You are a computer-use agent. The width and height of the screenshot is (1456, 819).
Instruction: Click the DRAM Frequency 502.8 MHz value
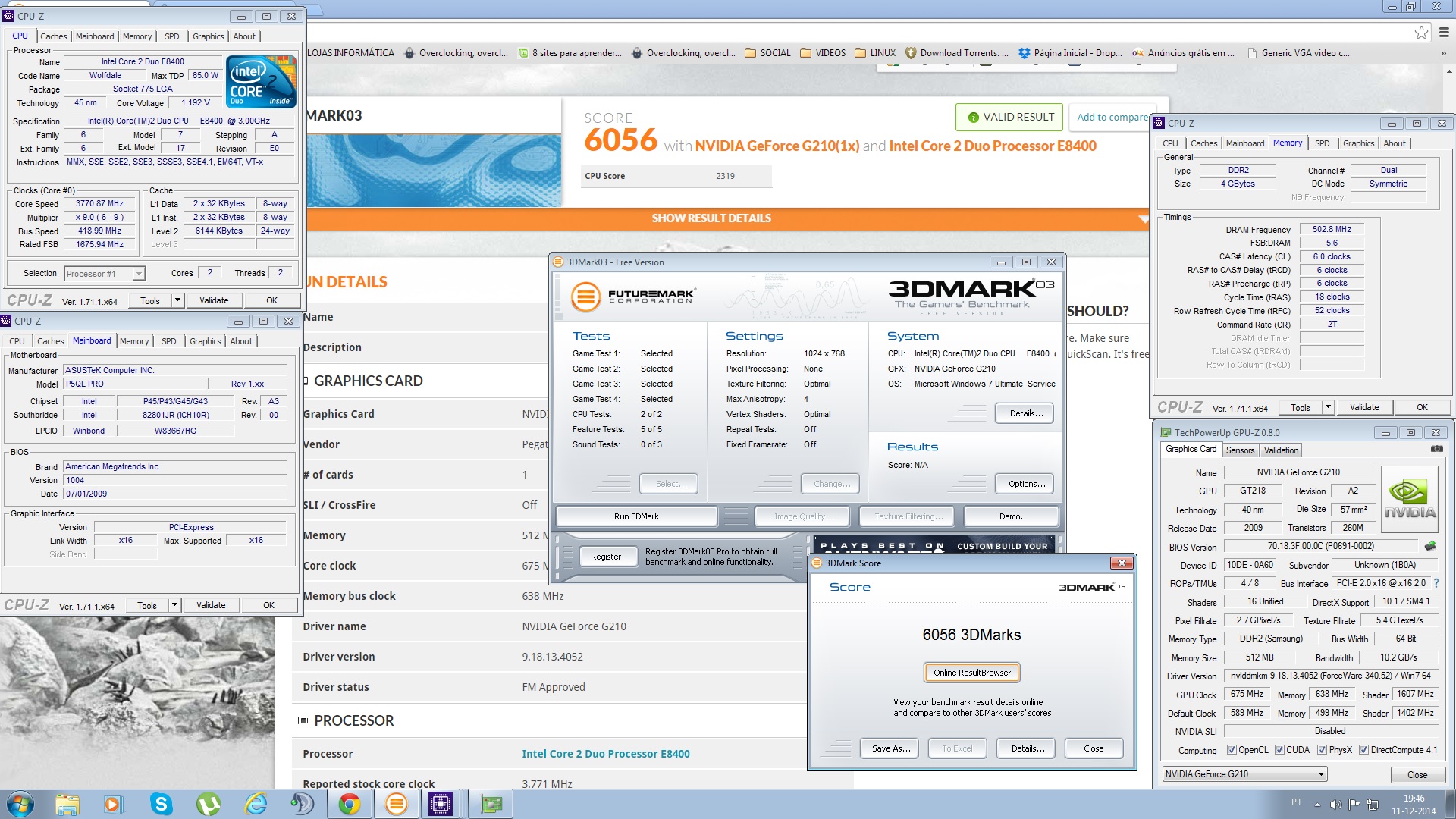1332,229
